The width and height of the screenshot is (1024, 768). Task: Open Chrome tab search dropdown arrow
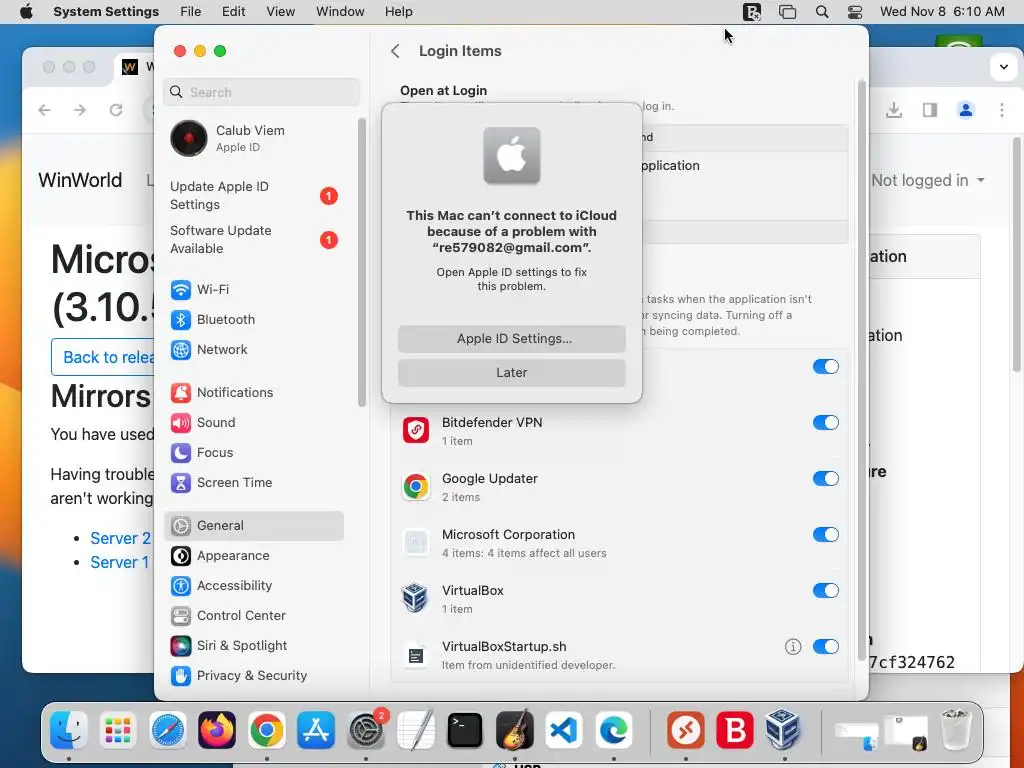click(x=1004, y=67)
